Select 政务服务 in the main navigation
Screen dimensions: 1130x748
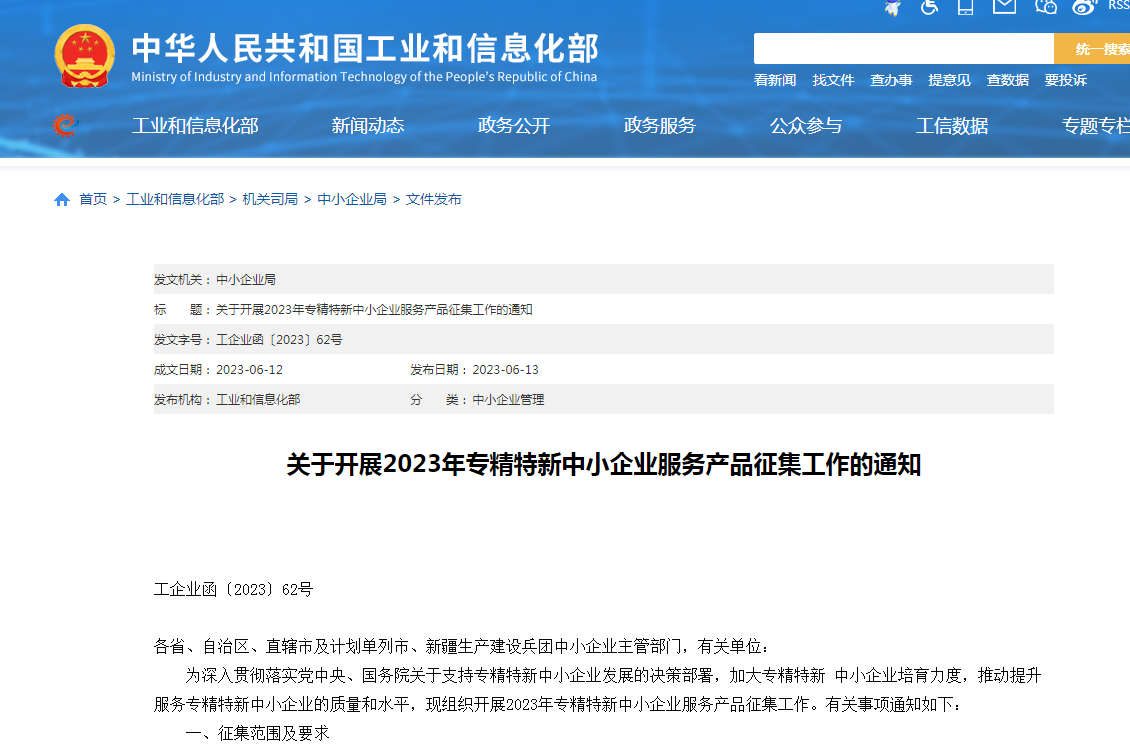tap(660, 126)
